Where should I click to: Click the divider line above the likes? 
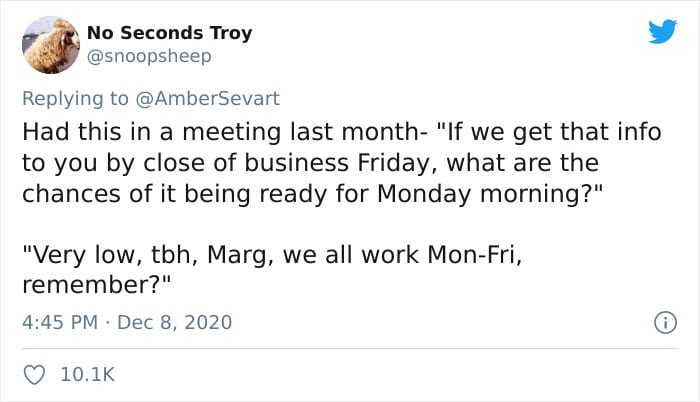pyautogui.click(x=350, y=348)
